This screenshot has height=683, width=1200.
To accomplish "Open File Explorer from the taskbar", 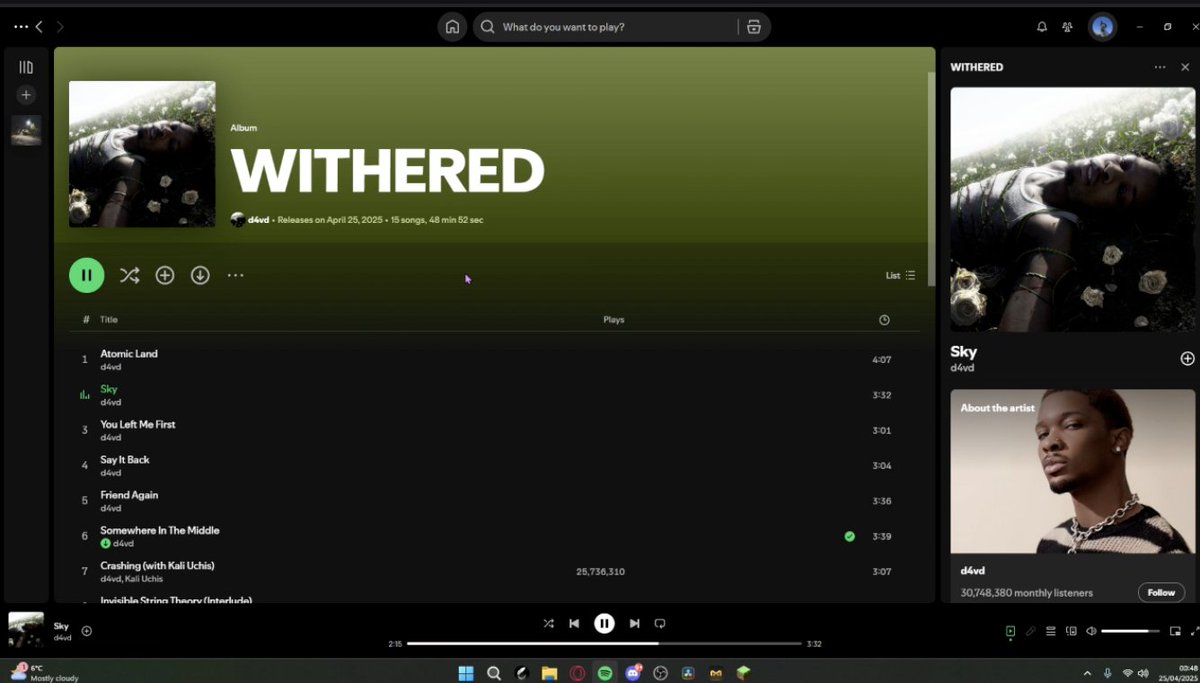I will coord(549,673).
